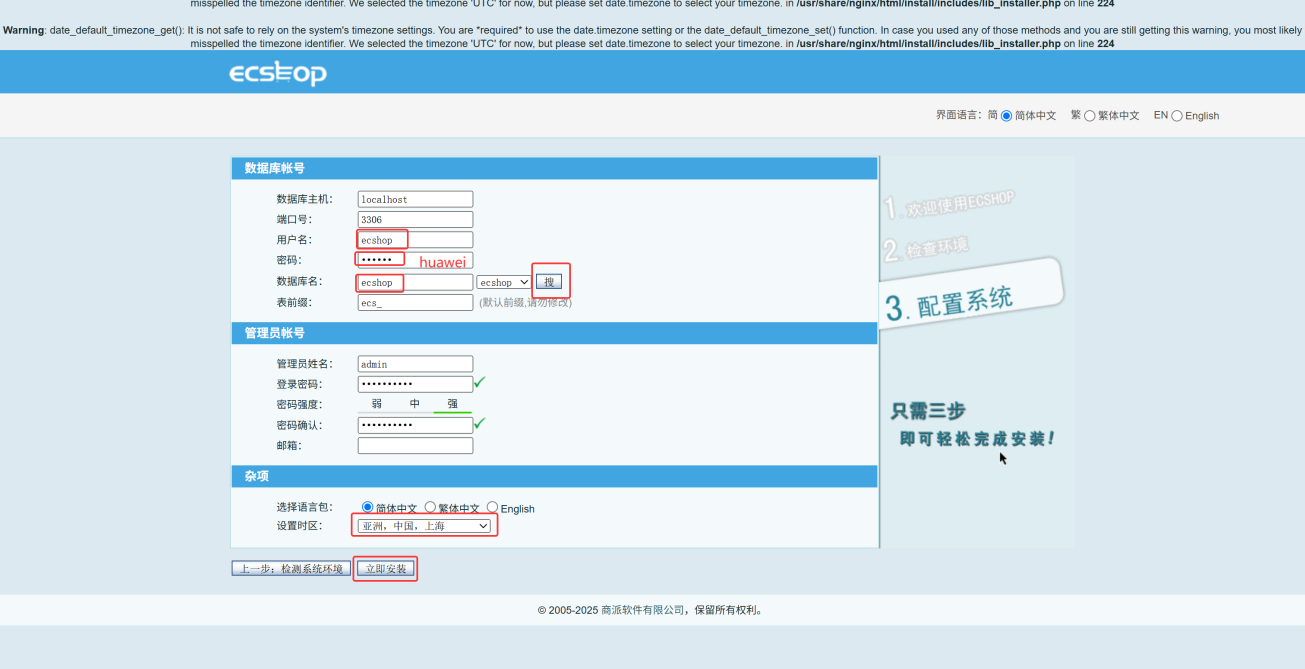Focus the 登录密码 field

pyautogui.click(x=415, y=384)
